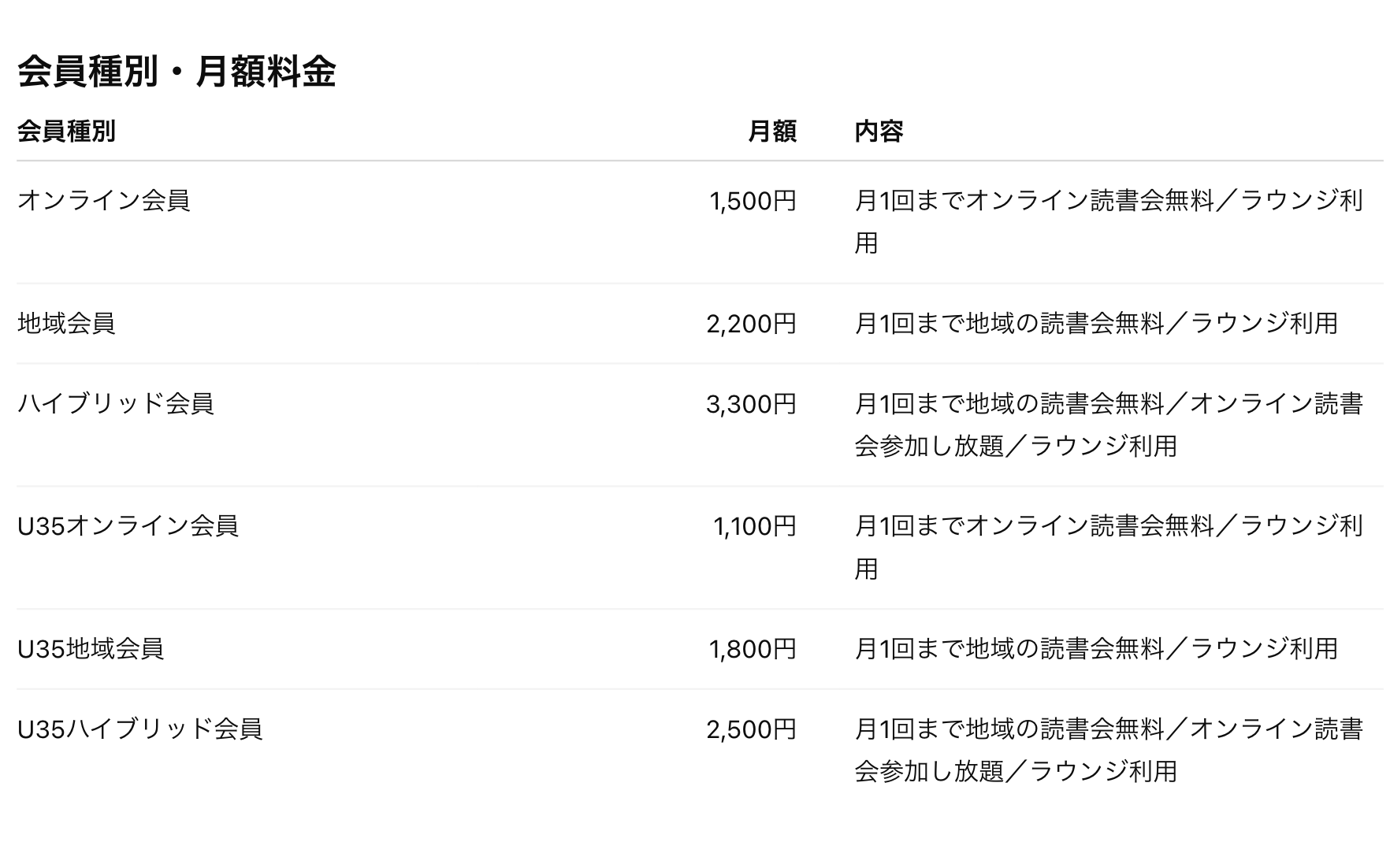This screenshot has width=1390, height=868.
Task: Click the 1,800円 price cell
Action: (x=753, y=649)
